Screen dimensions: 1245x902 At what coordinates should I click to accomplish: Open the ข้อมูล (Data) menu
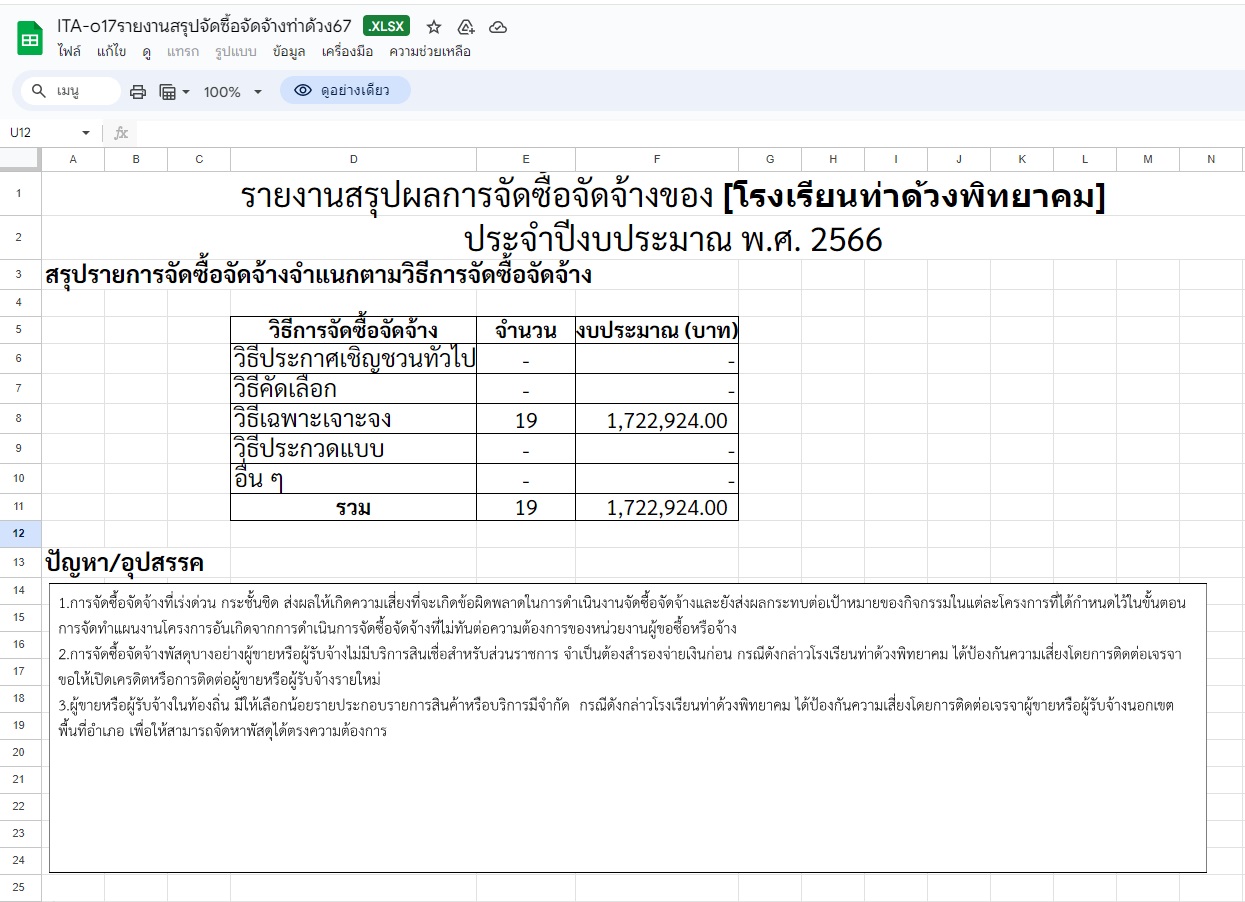[289, 52]
